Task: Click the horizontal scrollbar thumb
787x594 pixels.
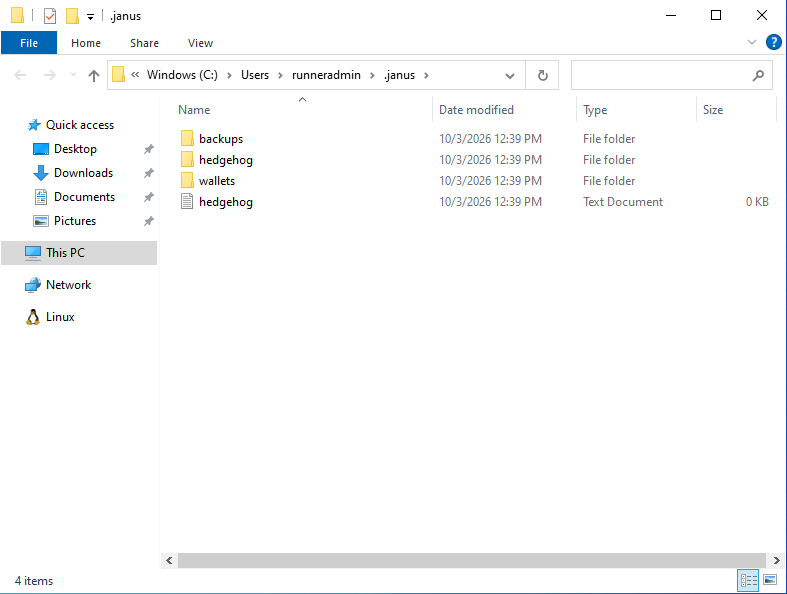Action: (472, 560)
